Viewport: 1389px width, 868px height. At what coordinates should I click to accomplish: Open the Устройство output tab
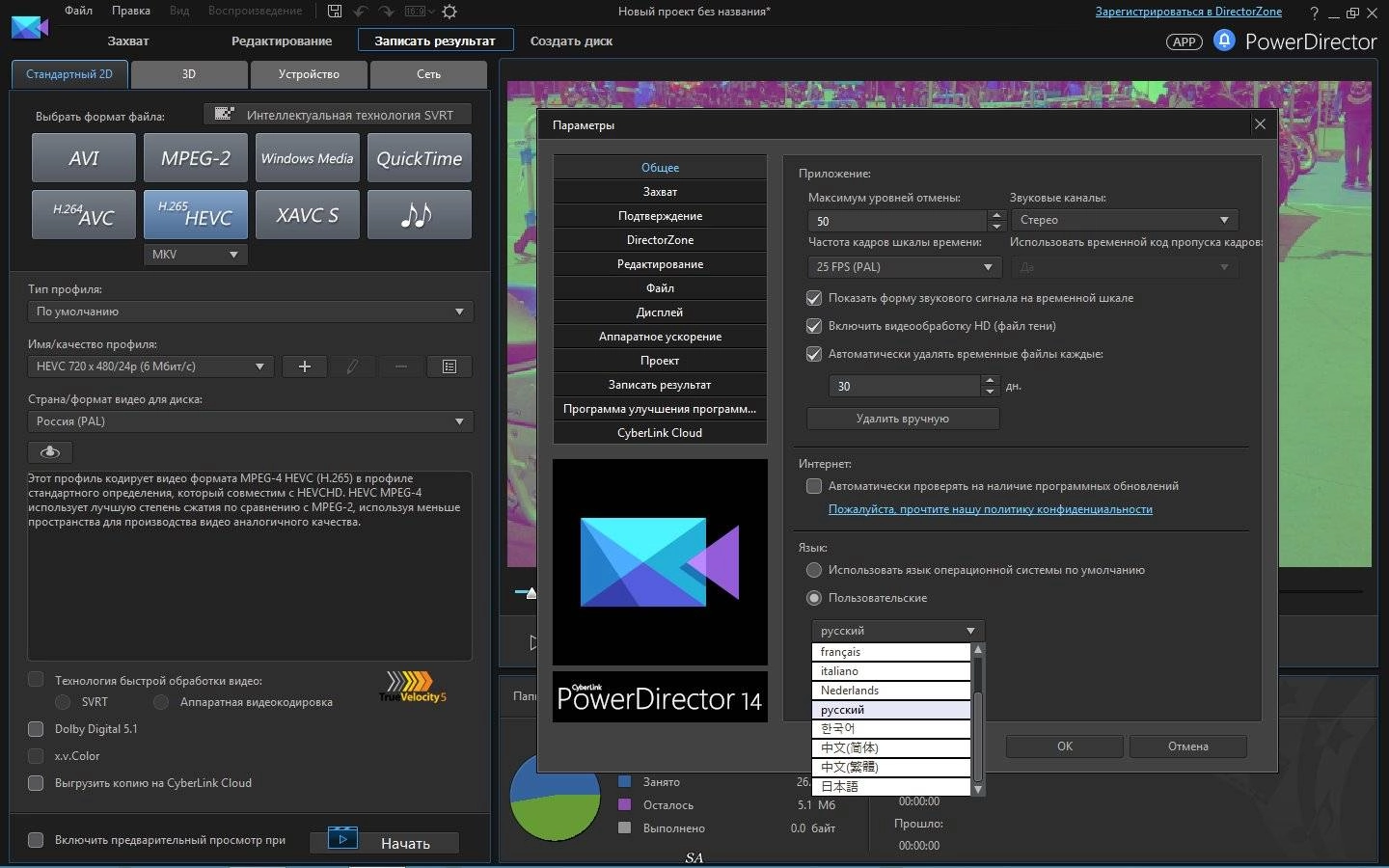coord(309,74)
